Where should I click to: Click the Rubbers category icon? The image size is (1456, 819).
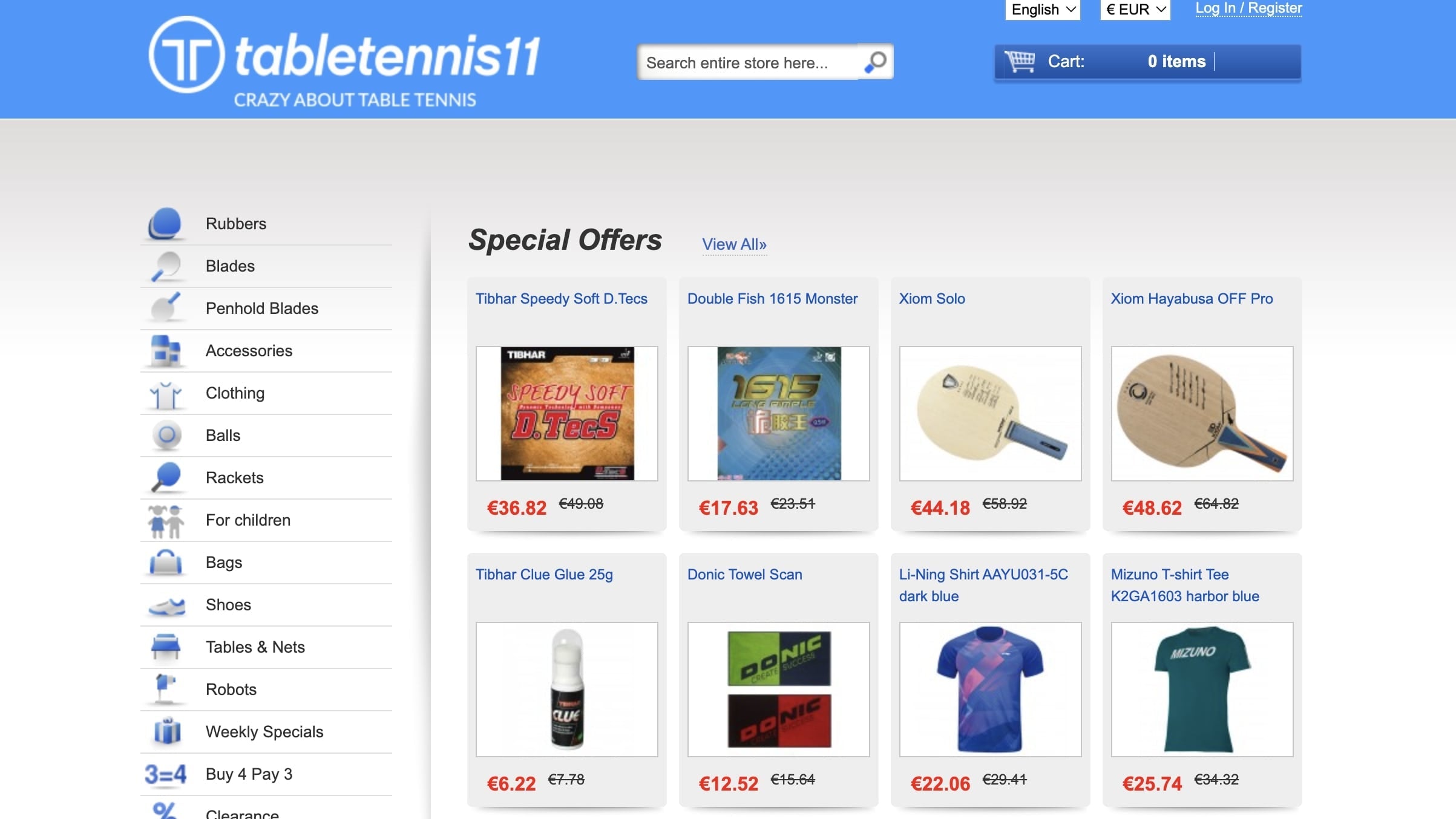coord(165,224)
